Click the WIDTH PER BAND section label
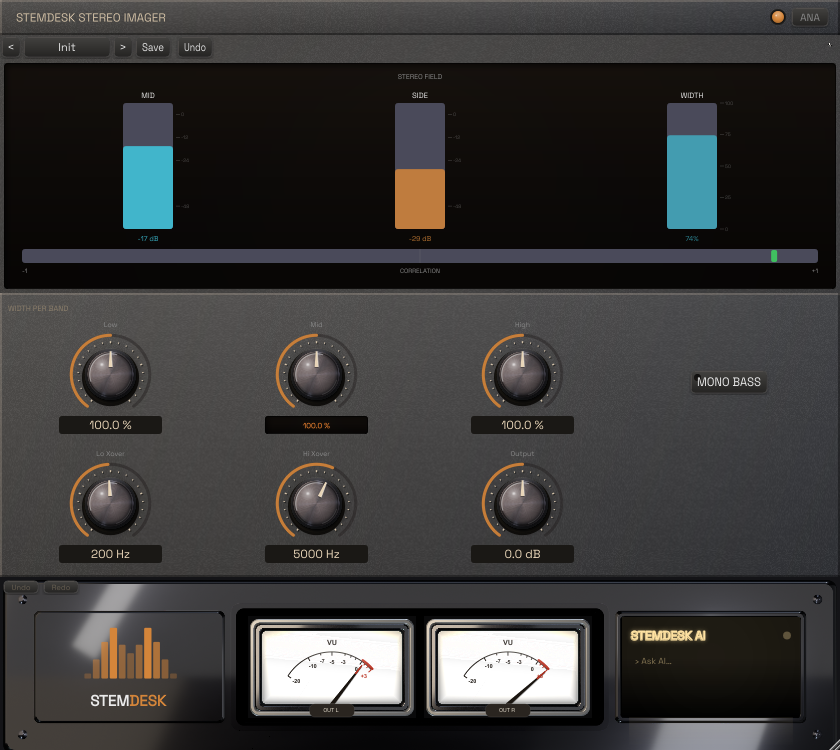This screenshot has width=840, height=750. 38,309
